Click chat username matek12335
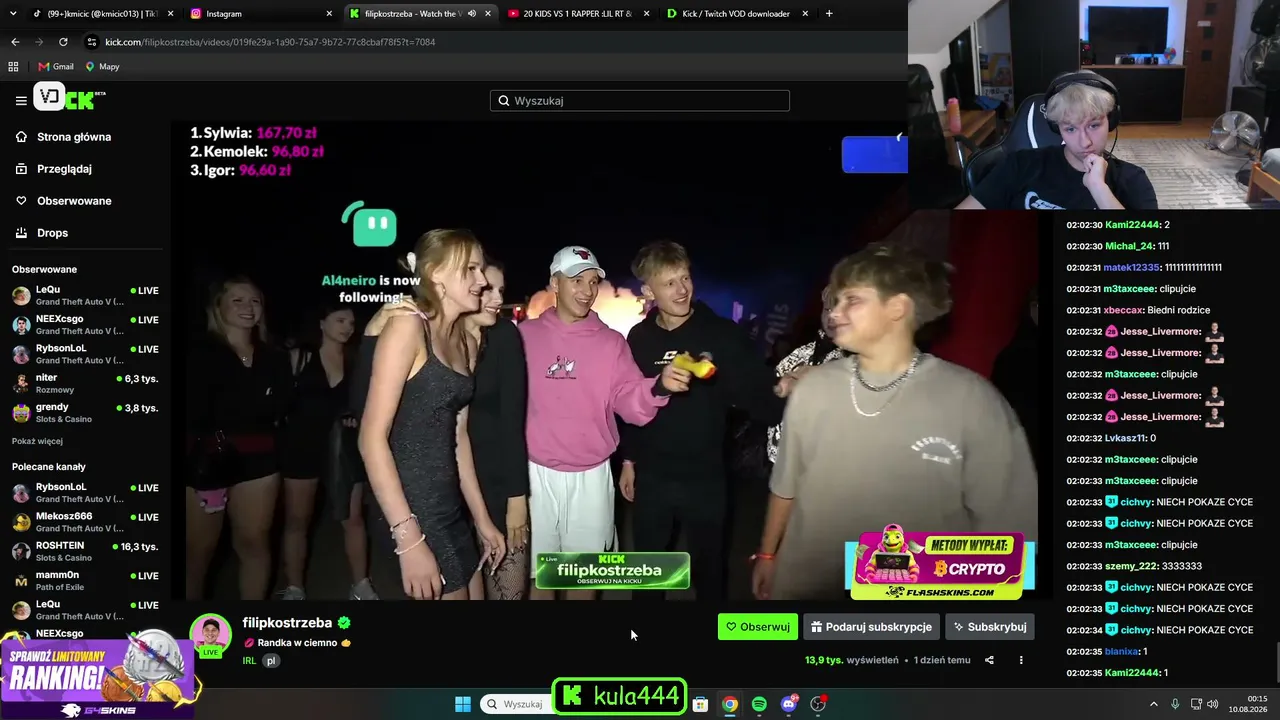 pos(1131,268)
